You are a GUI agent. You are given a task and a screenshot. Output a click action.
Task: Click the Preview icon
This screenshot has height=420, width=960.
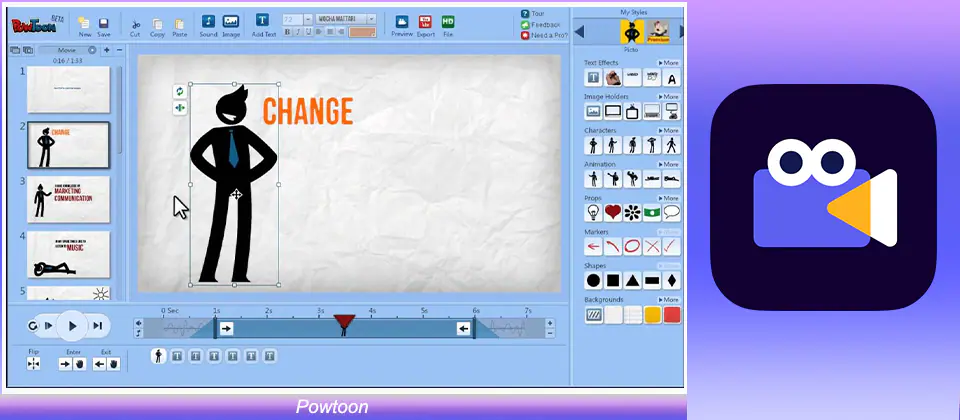click(x=402, y=22)
